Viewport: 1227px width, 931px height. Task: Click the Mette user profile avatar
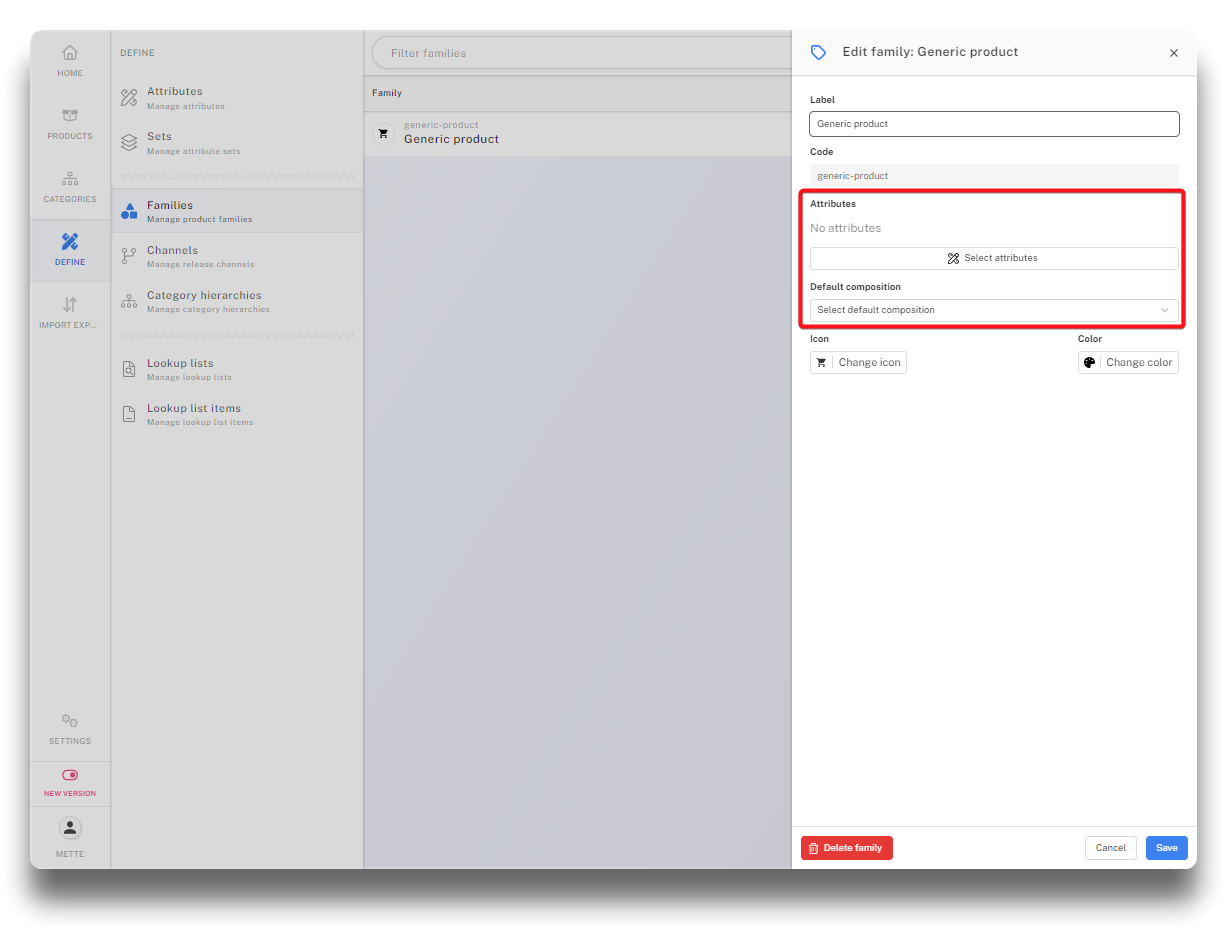[70, 828]
